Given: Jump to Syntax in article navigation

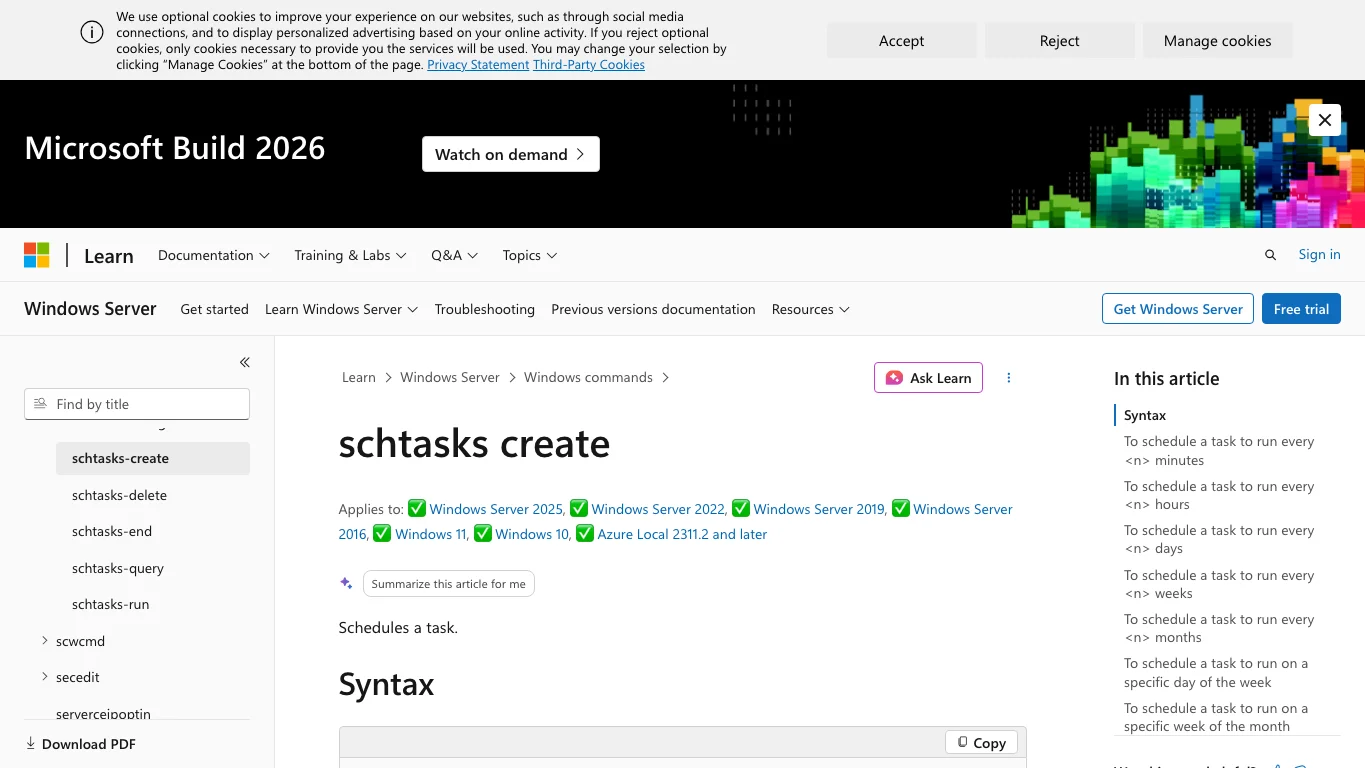Looking at the screenshot, I should [x=1145, y=415].
